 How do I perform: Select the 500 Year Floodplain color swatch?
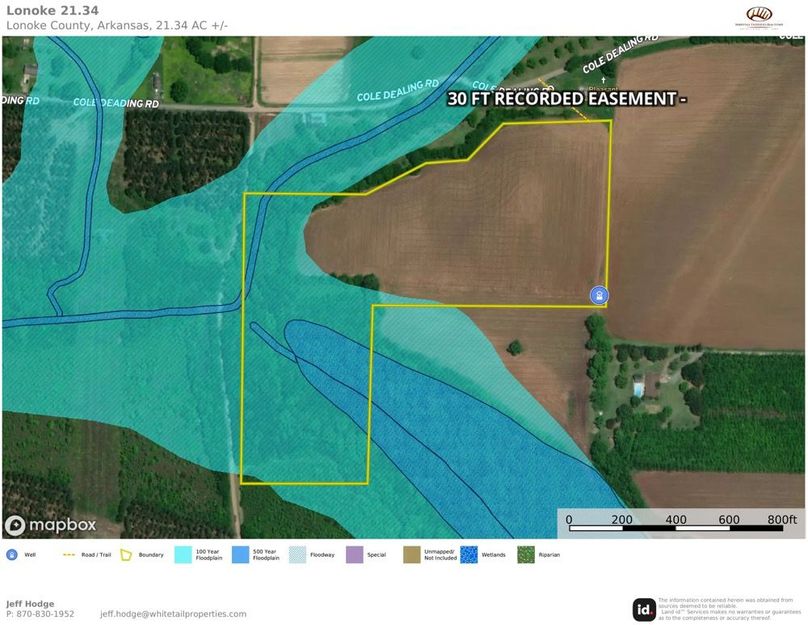pyautogui.click(x=241, y=555)
